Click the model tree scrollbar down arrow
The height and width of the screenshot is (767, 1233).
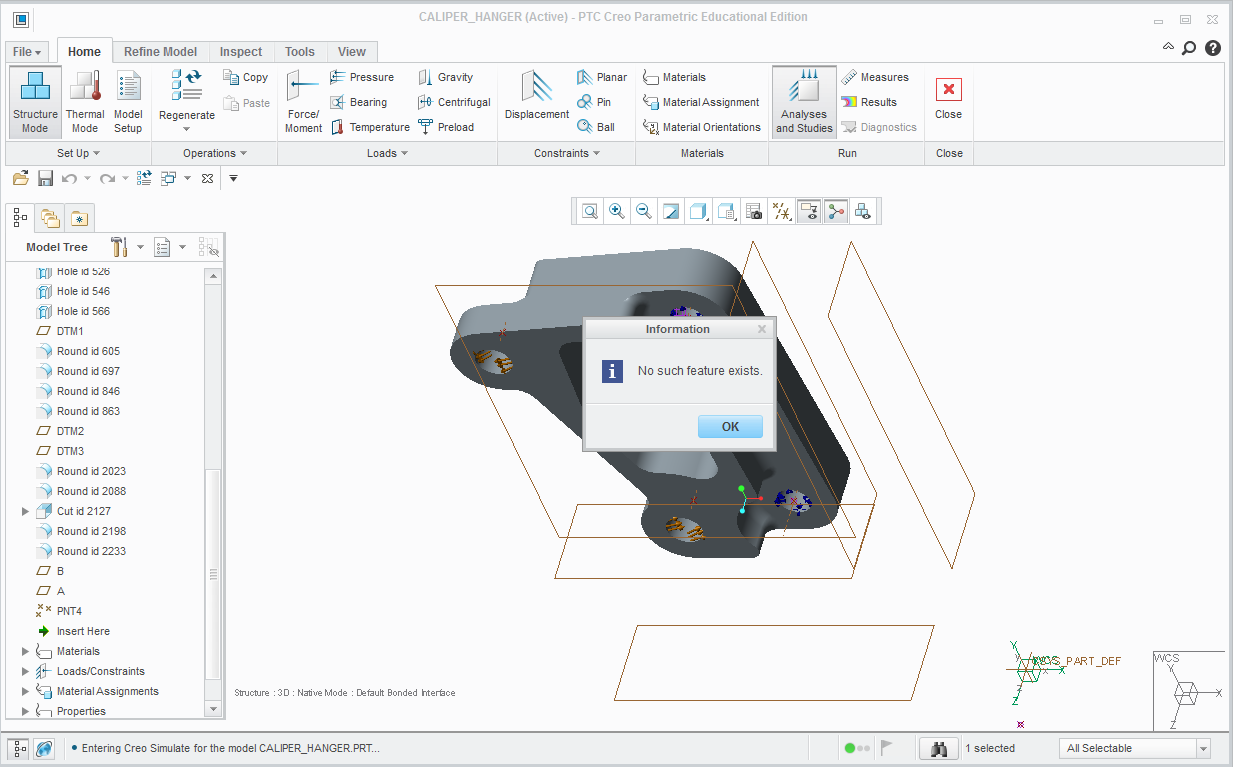213,708
